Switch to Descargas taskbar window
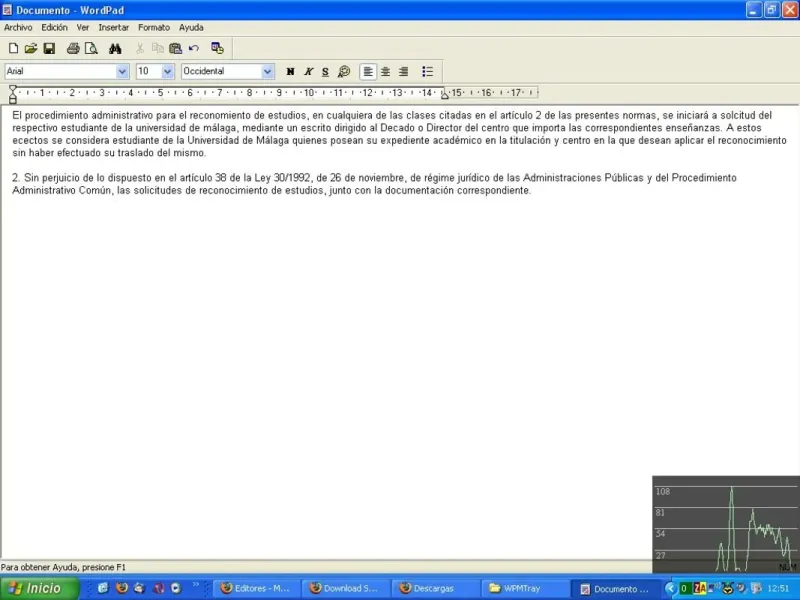Screen dimensions: 800x600 [x=435, y=588]
